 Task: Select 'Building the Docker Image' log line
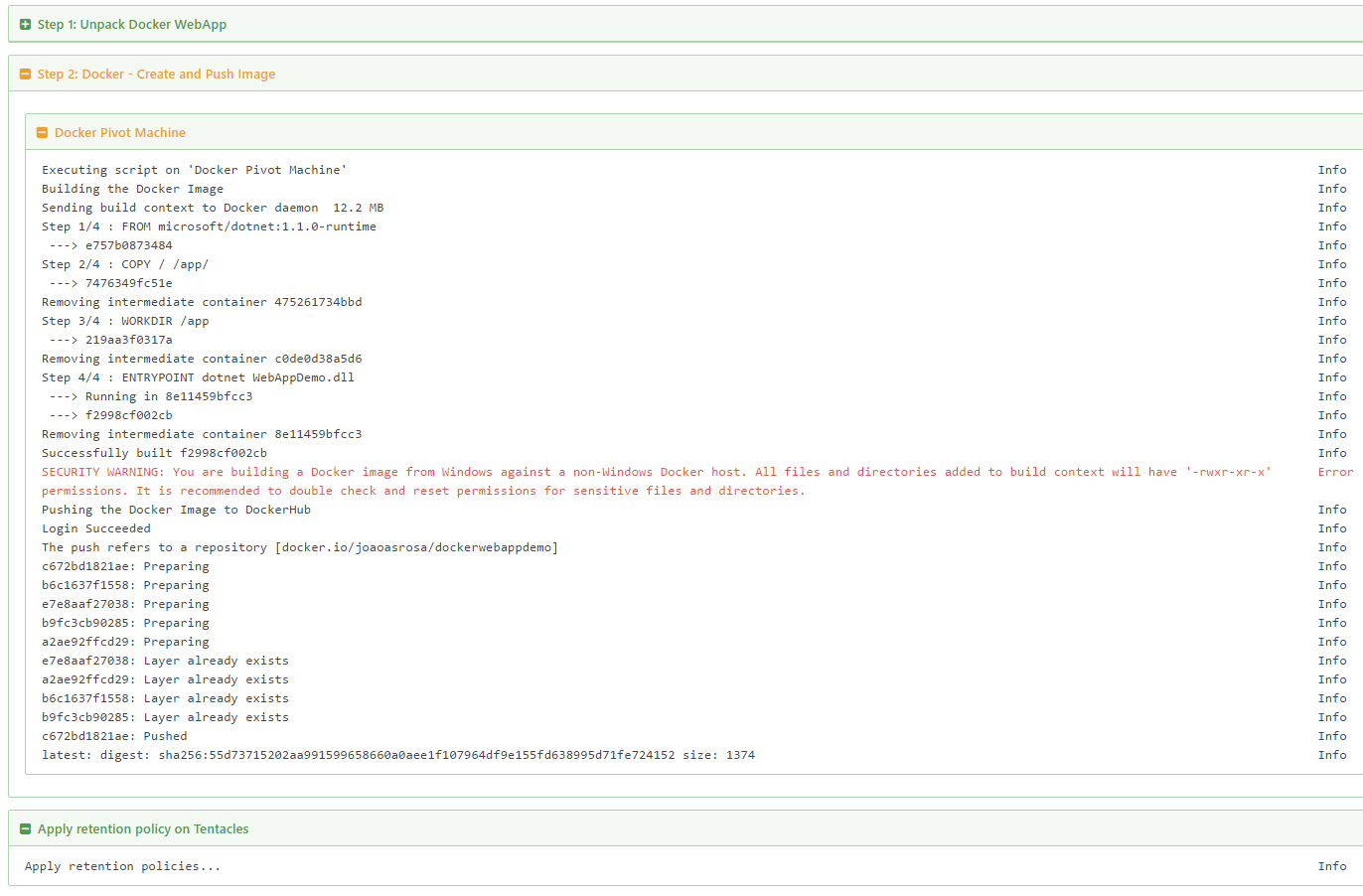click(x=132, y=189)
